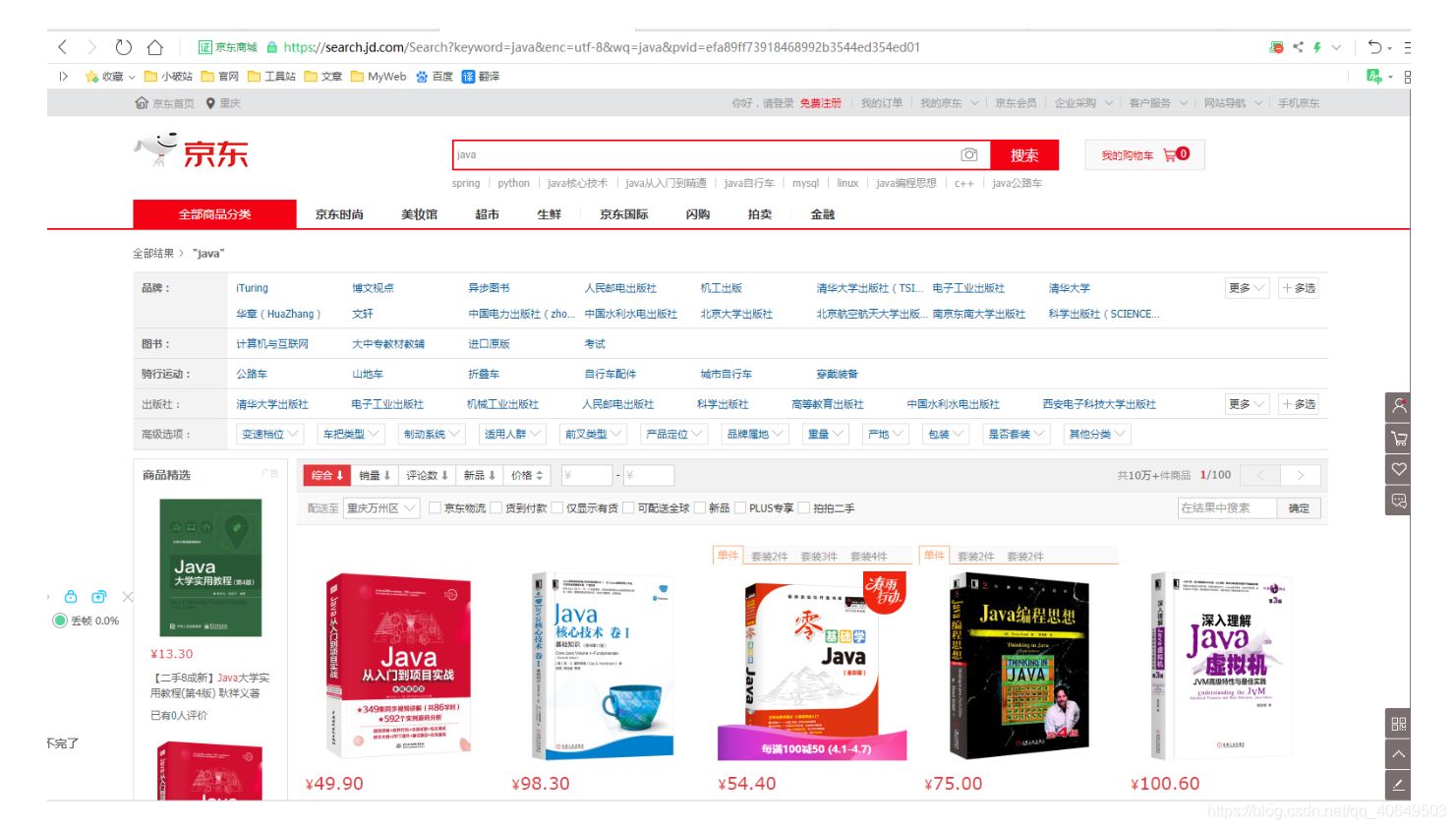Click the 我的订单 link
Screen dimensions: 1456x829
click(882, 103)
